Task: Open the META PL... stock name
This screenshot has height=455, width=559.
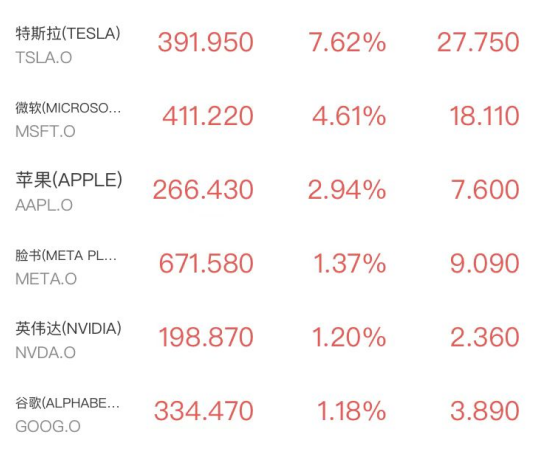Action: (x=66, y=256)
